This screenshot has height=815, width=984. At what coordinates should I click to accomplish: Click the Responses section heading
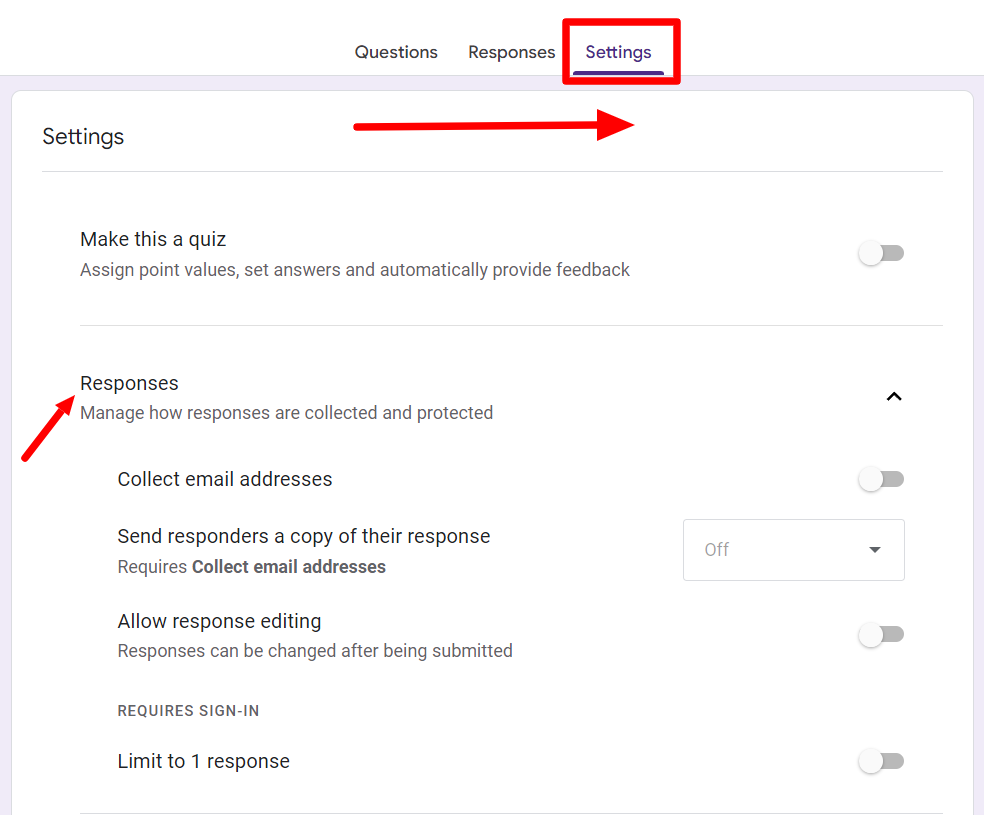tap(129, 383)
